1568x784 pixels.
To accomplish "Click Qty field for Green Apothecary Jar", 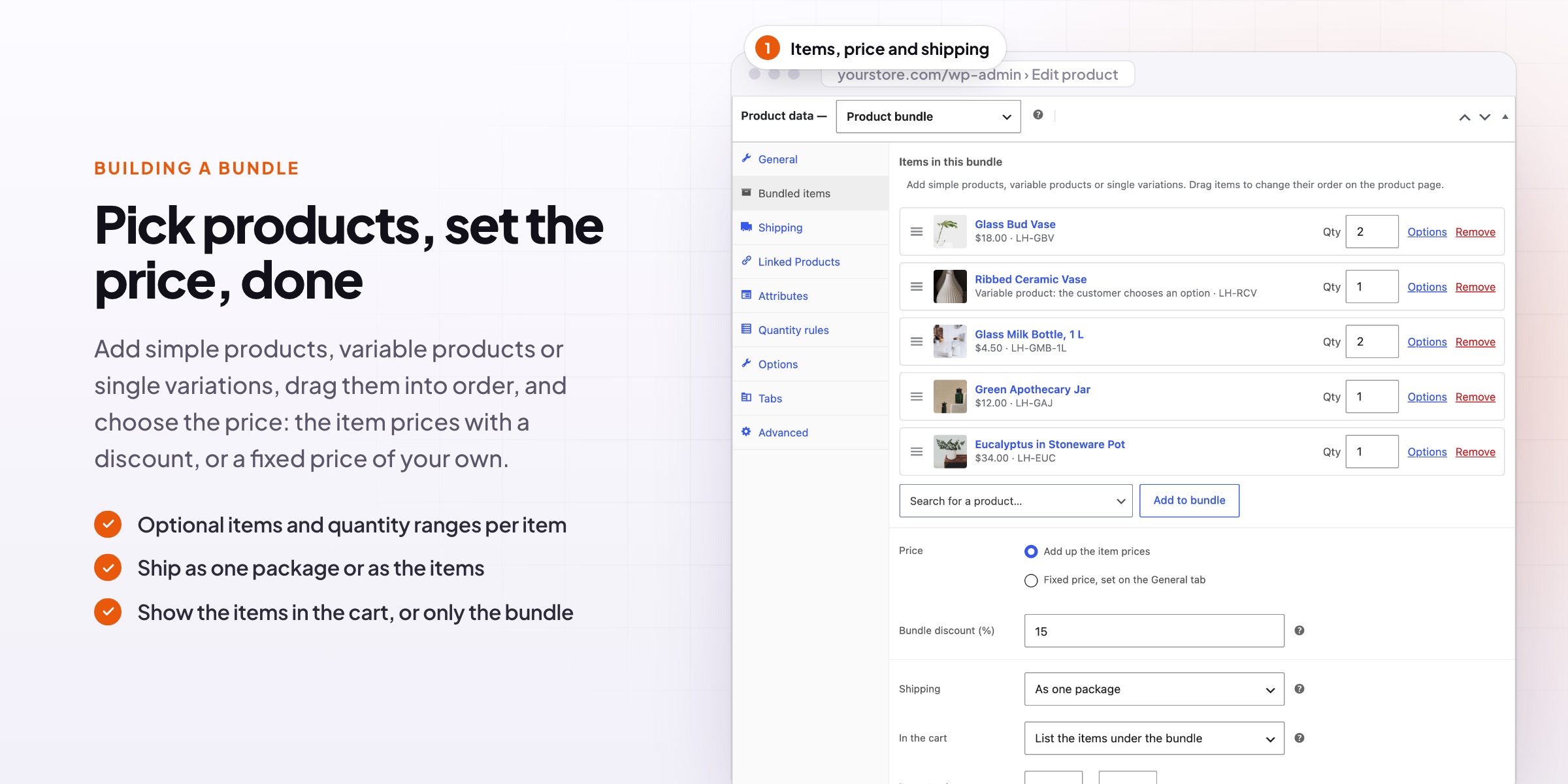I will pos(1372,396).
